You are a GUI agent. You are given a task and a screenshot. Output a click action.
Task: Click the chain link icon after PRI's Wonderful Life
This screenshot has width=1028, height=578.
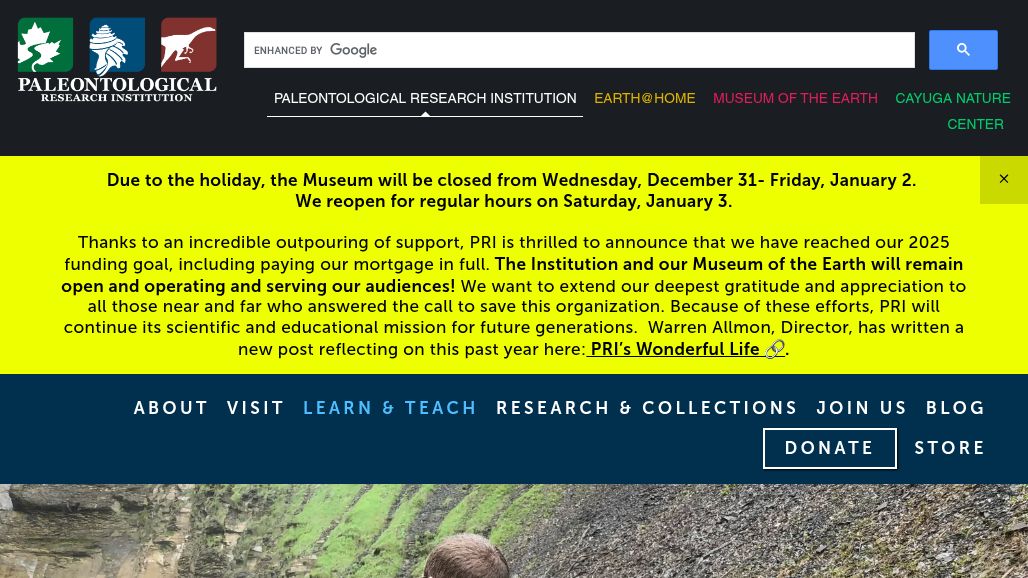pyautogui.click(x=774, y=349)
